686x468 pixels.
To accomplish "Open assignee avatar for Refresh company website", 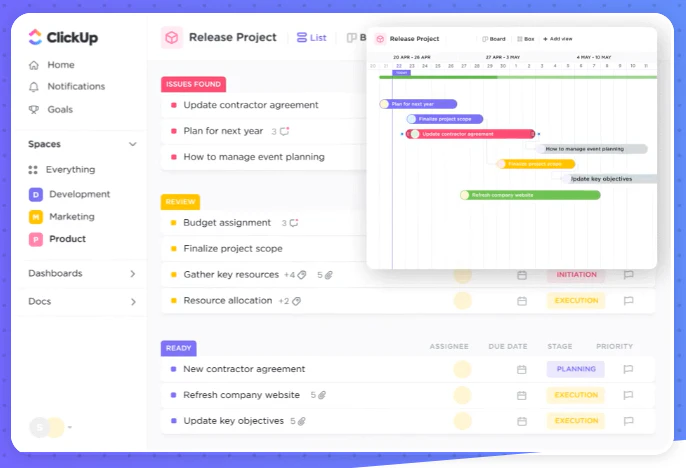I will [x=462, y=395].
